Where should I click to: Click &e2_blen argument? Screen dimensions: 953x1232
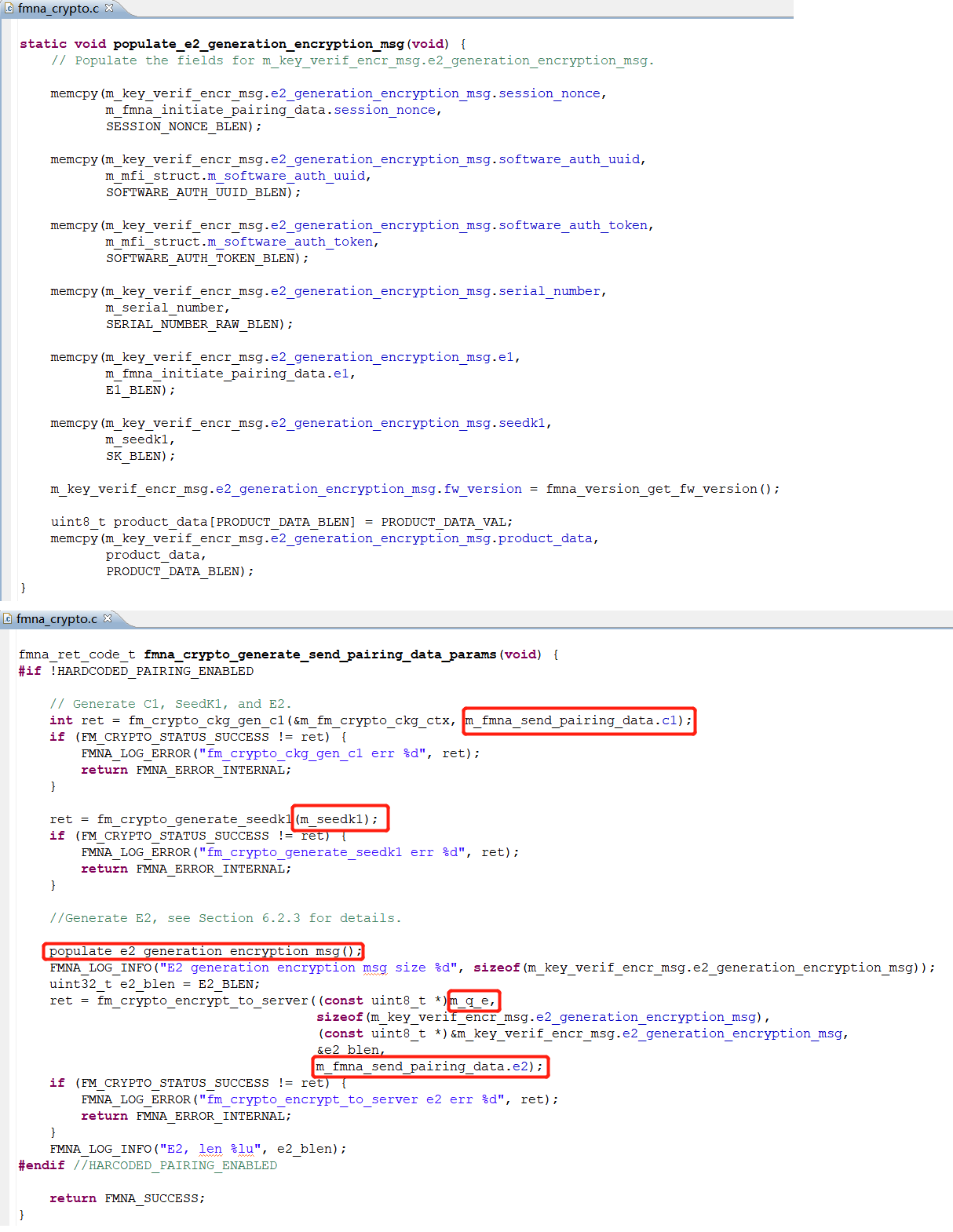coord(348,1050)
